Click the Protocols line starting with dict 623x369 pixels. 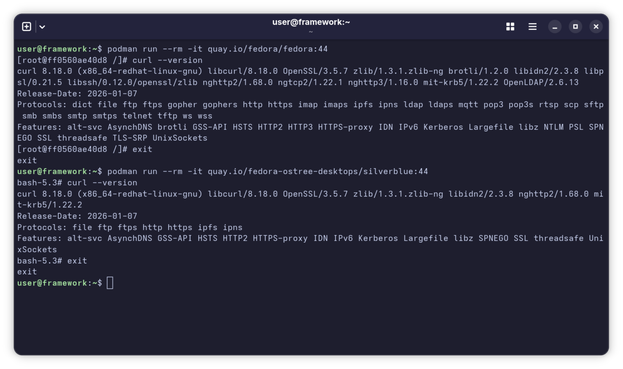310,110
